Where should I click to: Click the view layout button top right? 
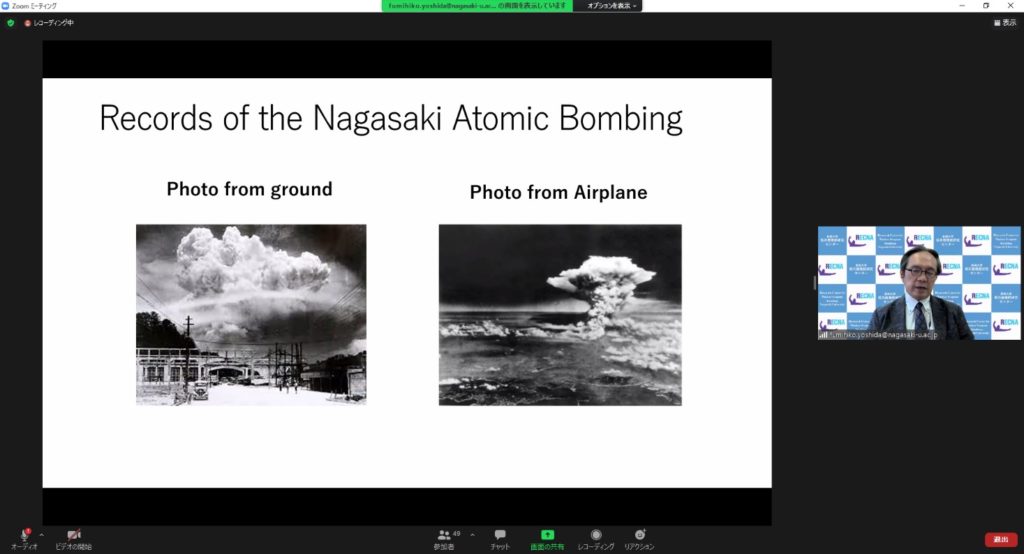tap(1004, 22)
